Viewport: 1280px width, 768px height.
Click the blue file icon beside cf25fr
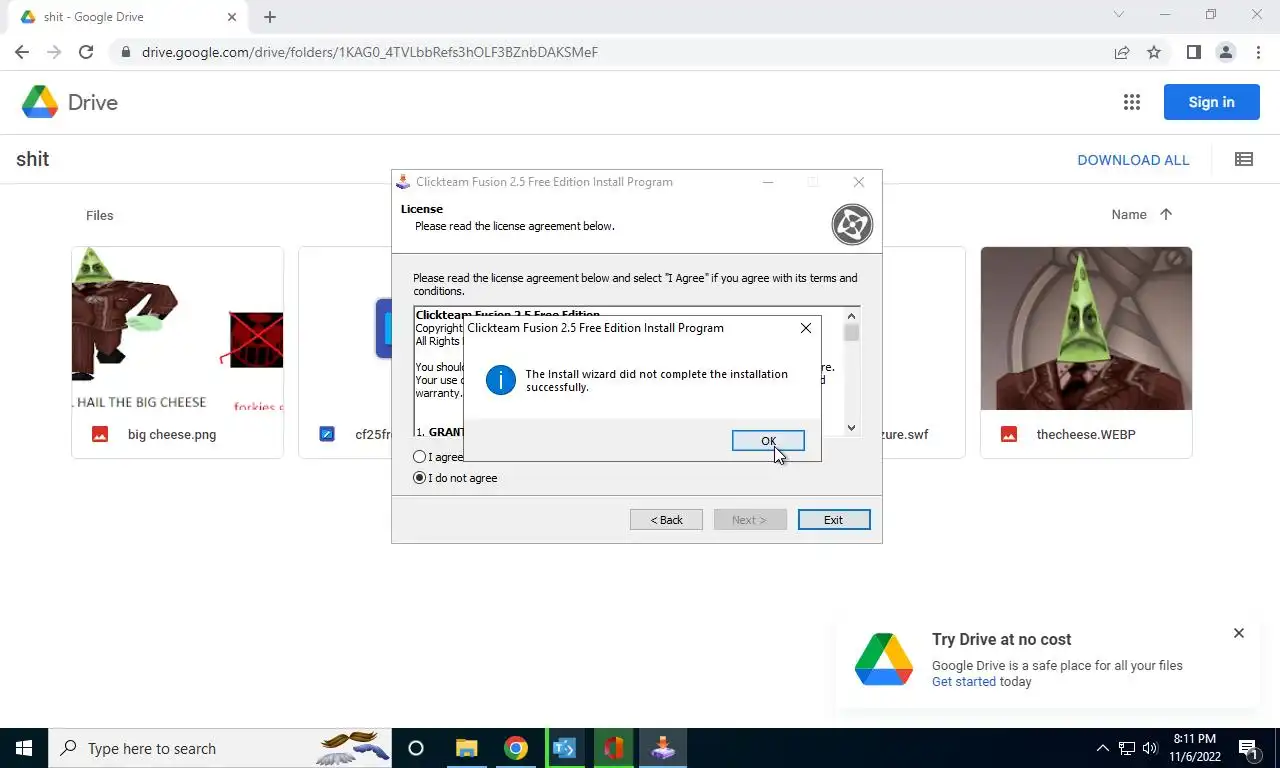327,434
